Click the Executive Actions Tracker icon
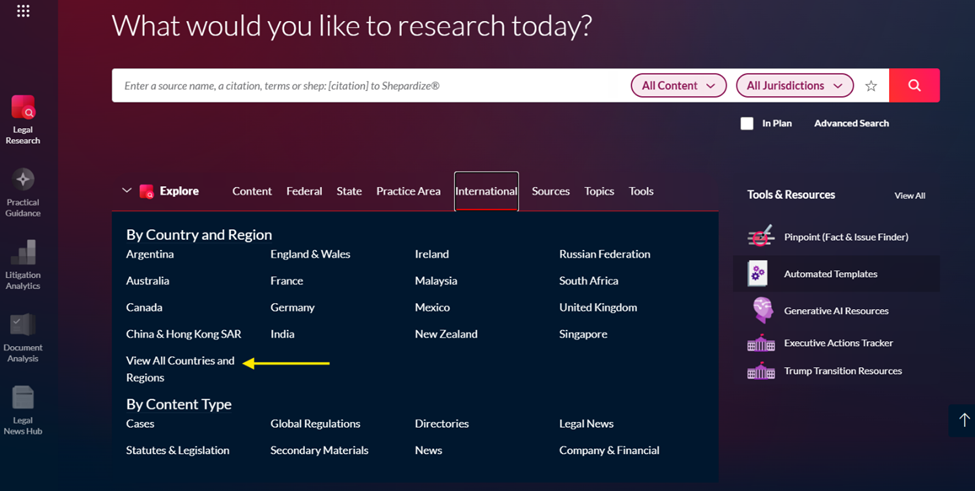 click(x=761, y=342)
